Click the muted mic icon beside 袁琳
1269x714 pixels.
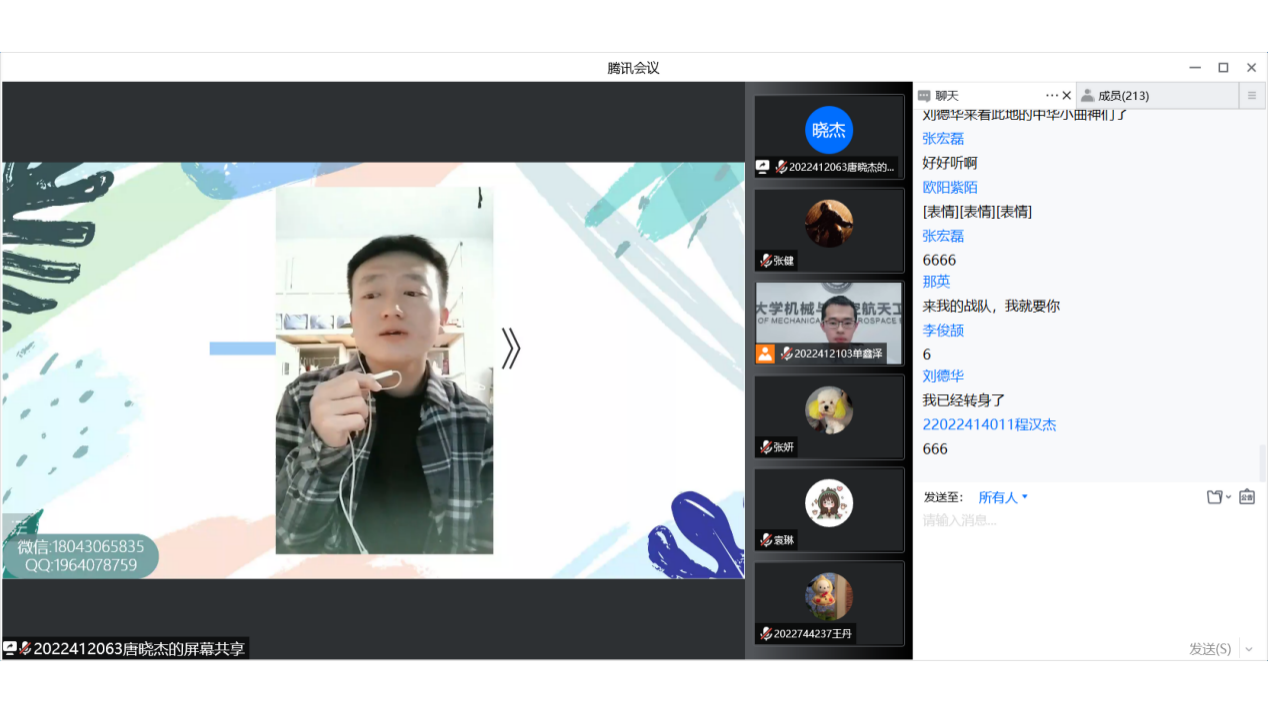(766, 540)
